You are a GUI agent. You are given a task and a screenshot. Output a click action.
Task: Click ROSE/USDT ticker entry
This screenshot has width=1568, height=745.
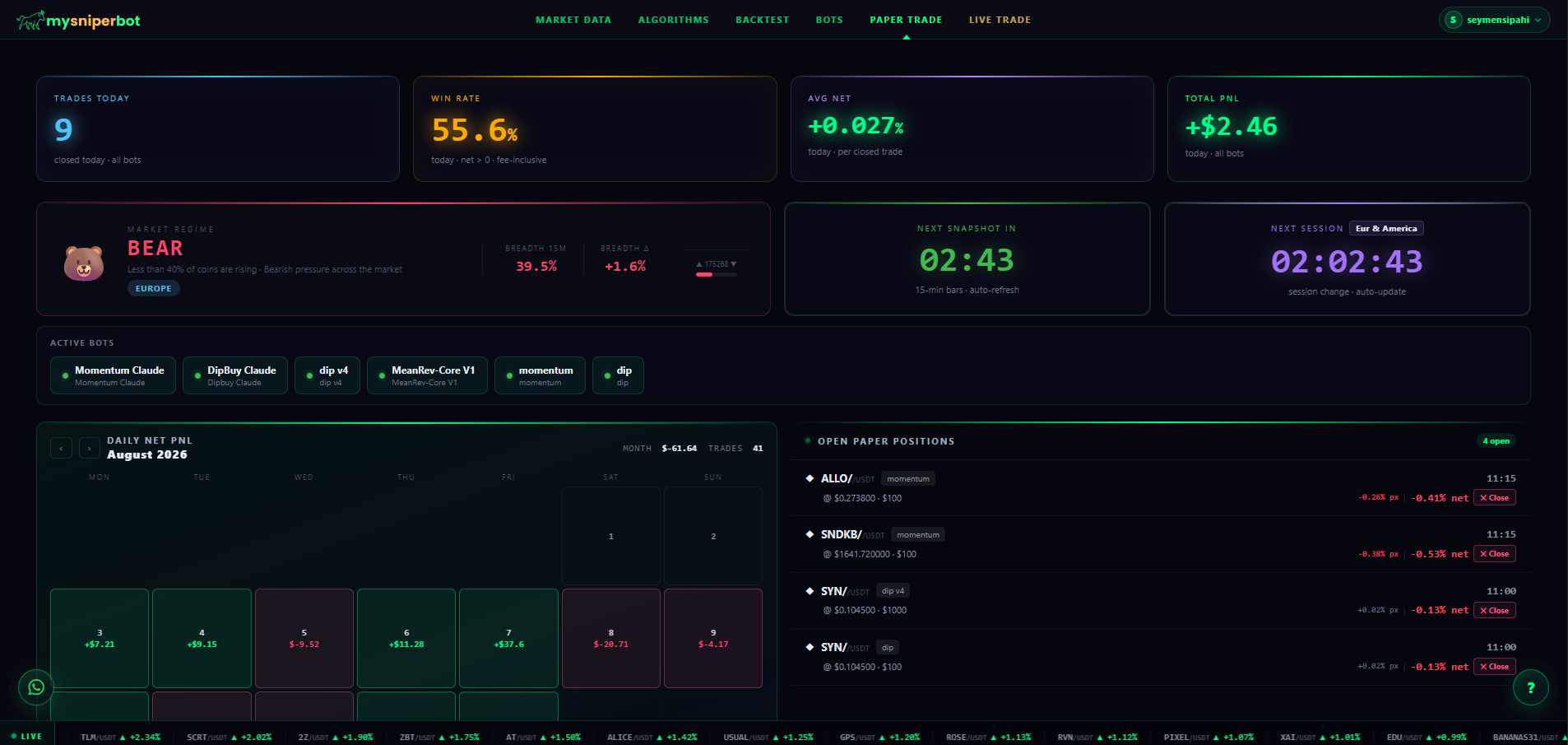988,737
